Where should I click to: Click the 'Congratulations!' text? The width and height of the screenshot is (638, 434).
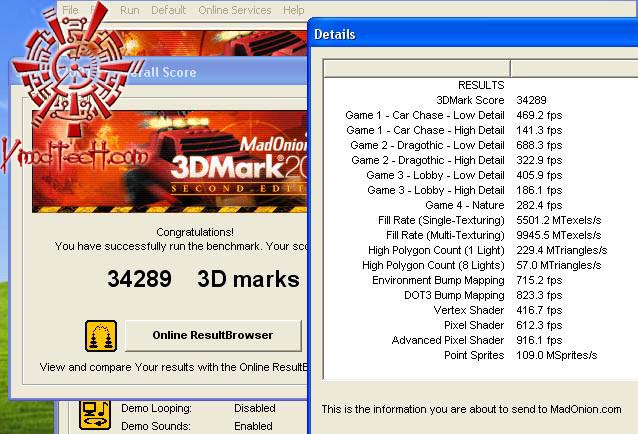[195, 232]
